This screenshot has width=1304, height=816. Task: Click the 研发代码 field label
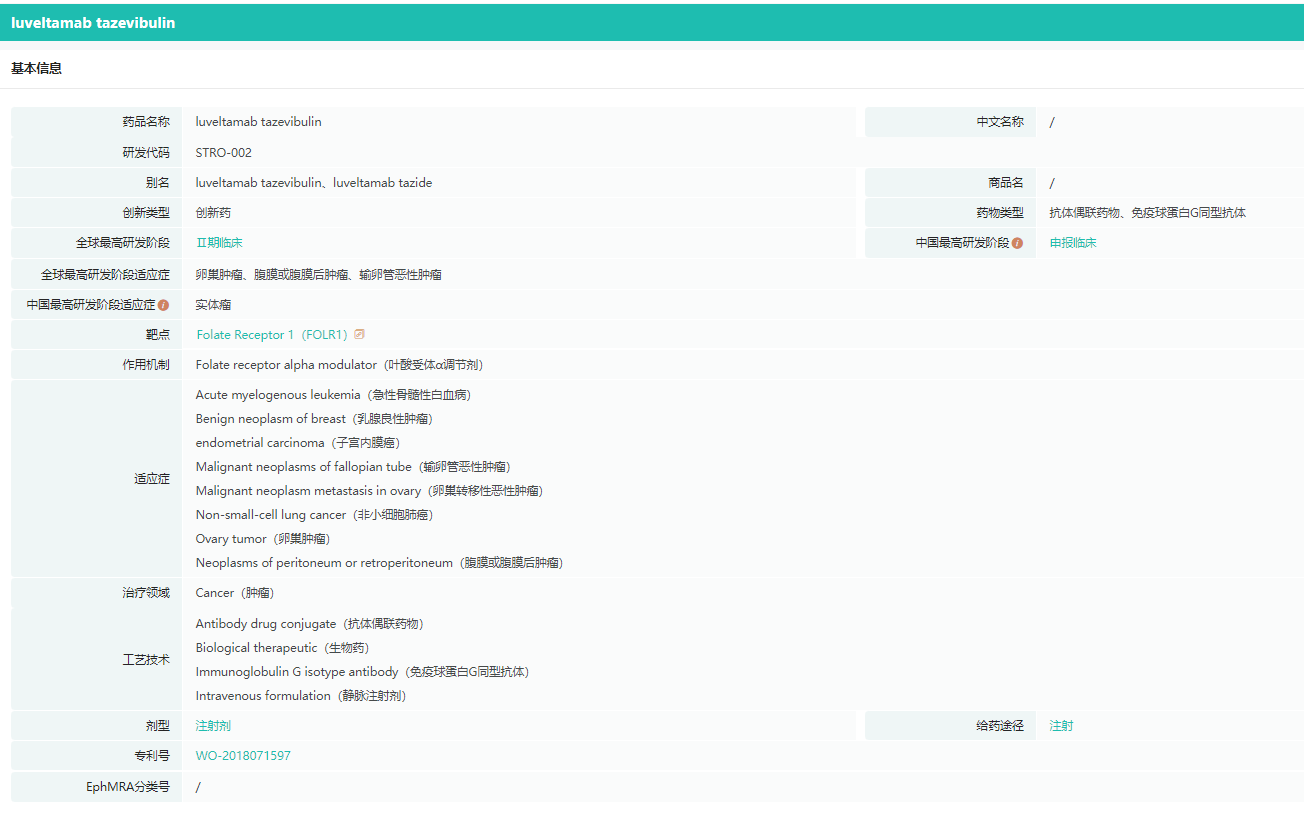tap(146, 153)
